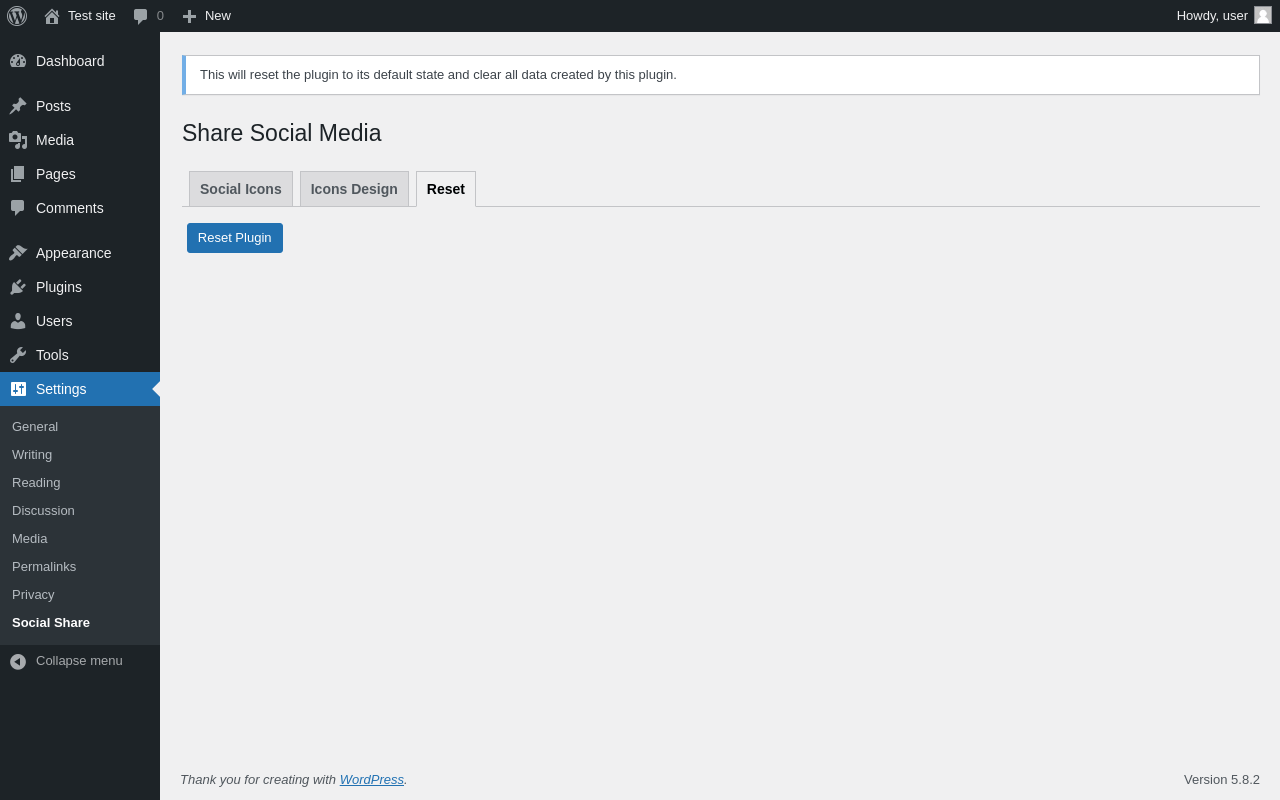The width and height of the screenshot is (1280, 800).
Task: Open the Posts menu
Action: (80, 106)
